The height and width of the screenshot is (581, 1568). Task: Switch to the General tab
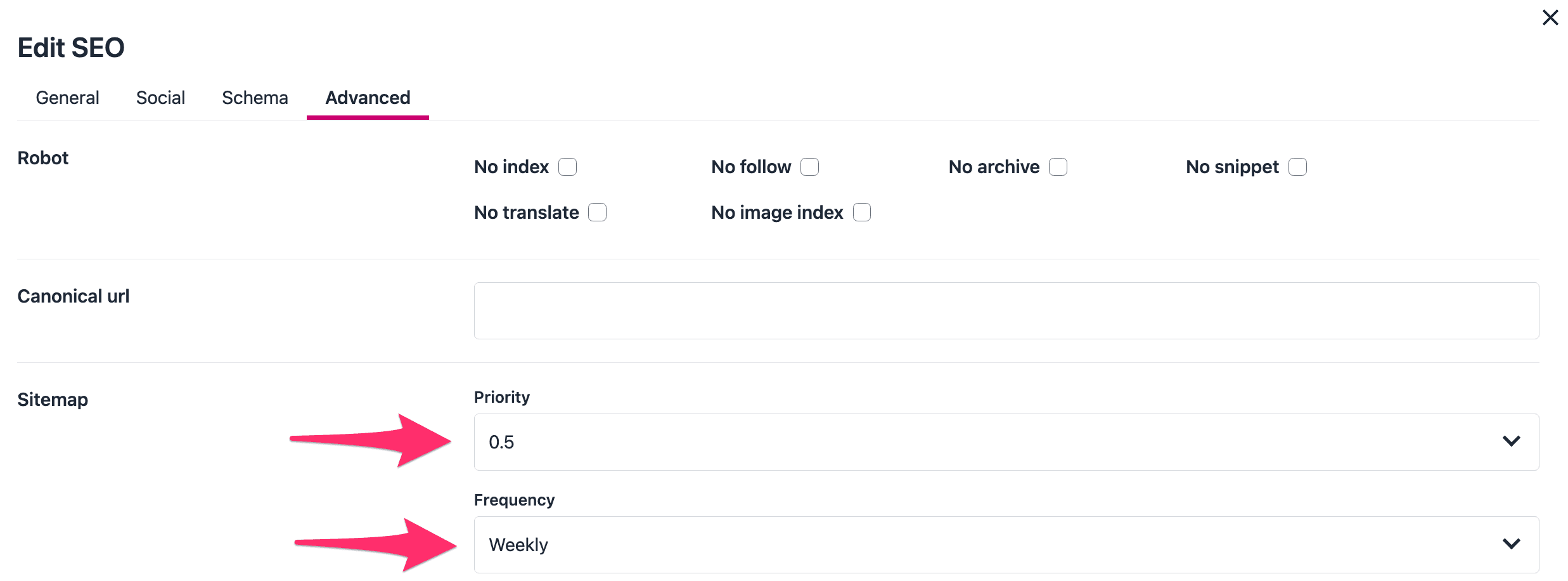pyautogui.click(x=67, y=98)
